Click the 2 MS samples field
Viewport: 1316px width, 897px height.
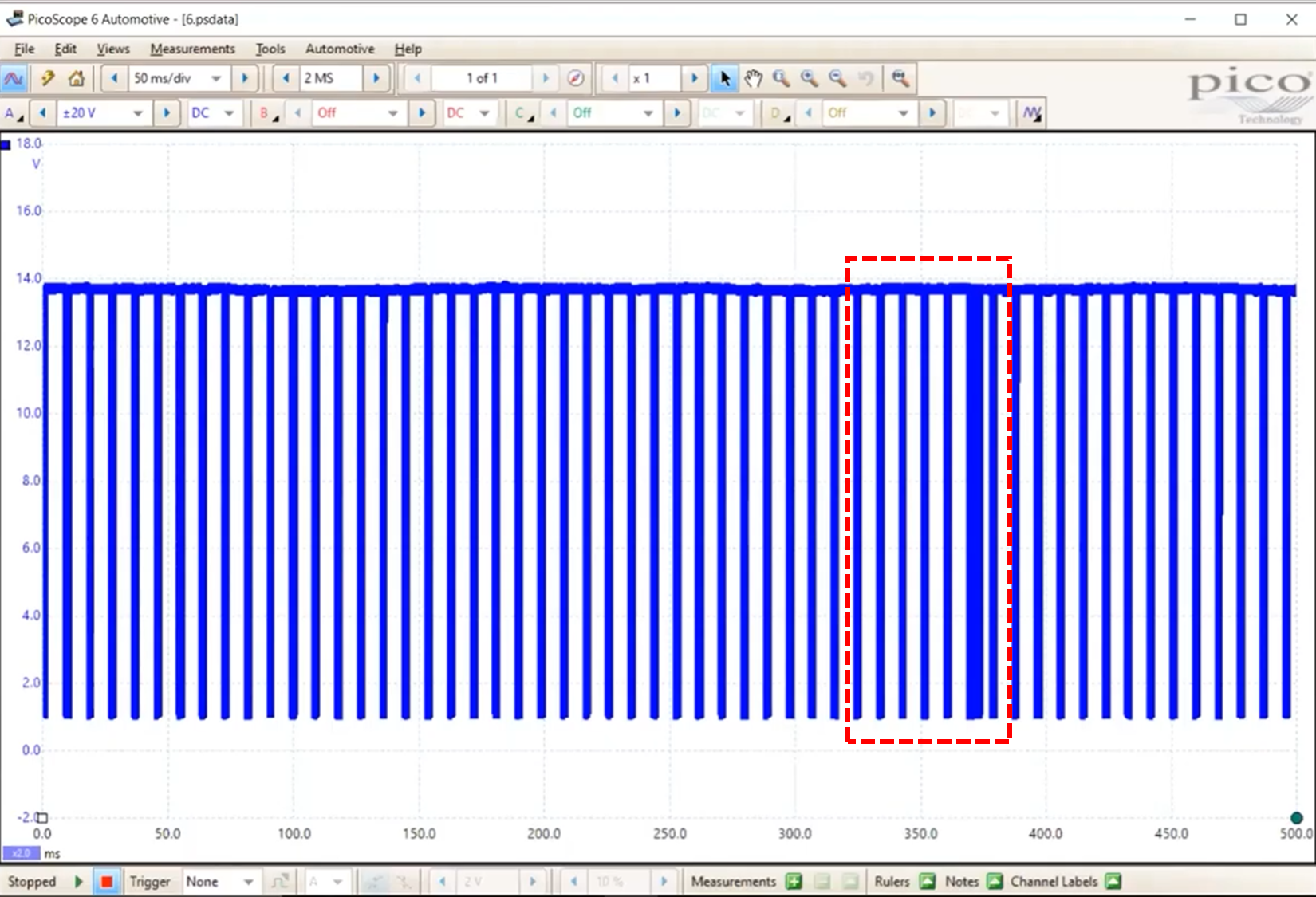click(330, 78)
